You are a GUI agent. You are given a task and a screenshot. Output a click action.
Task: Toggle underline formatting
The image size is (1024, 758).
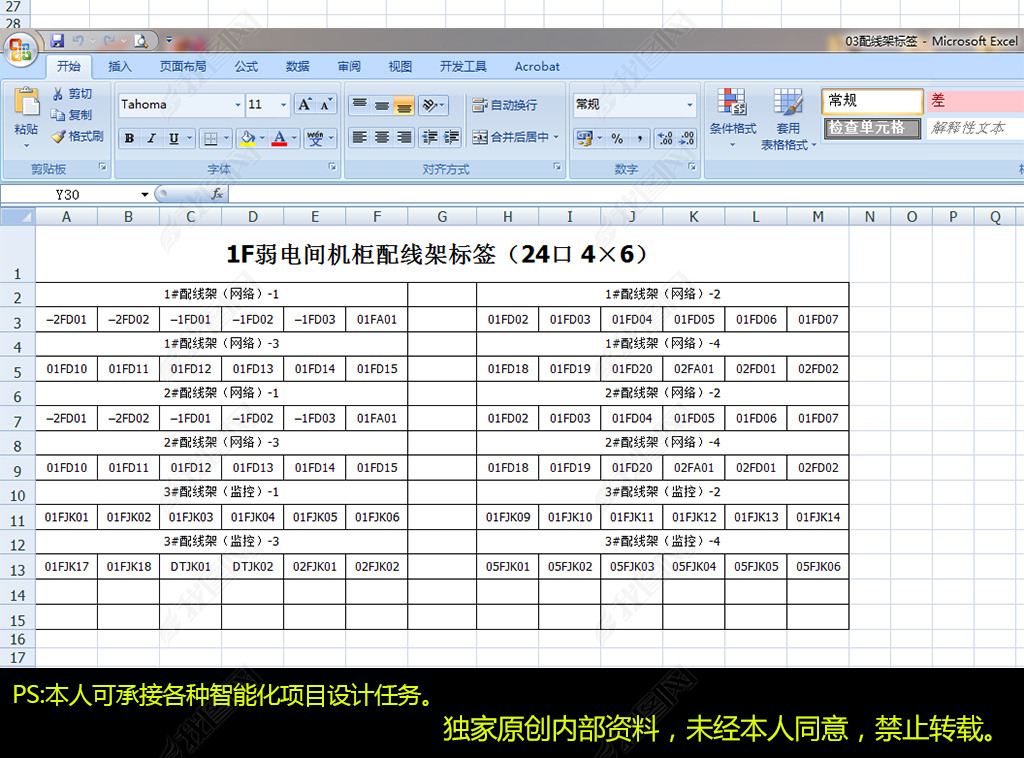173,138
